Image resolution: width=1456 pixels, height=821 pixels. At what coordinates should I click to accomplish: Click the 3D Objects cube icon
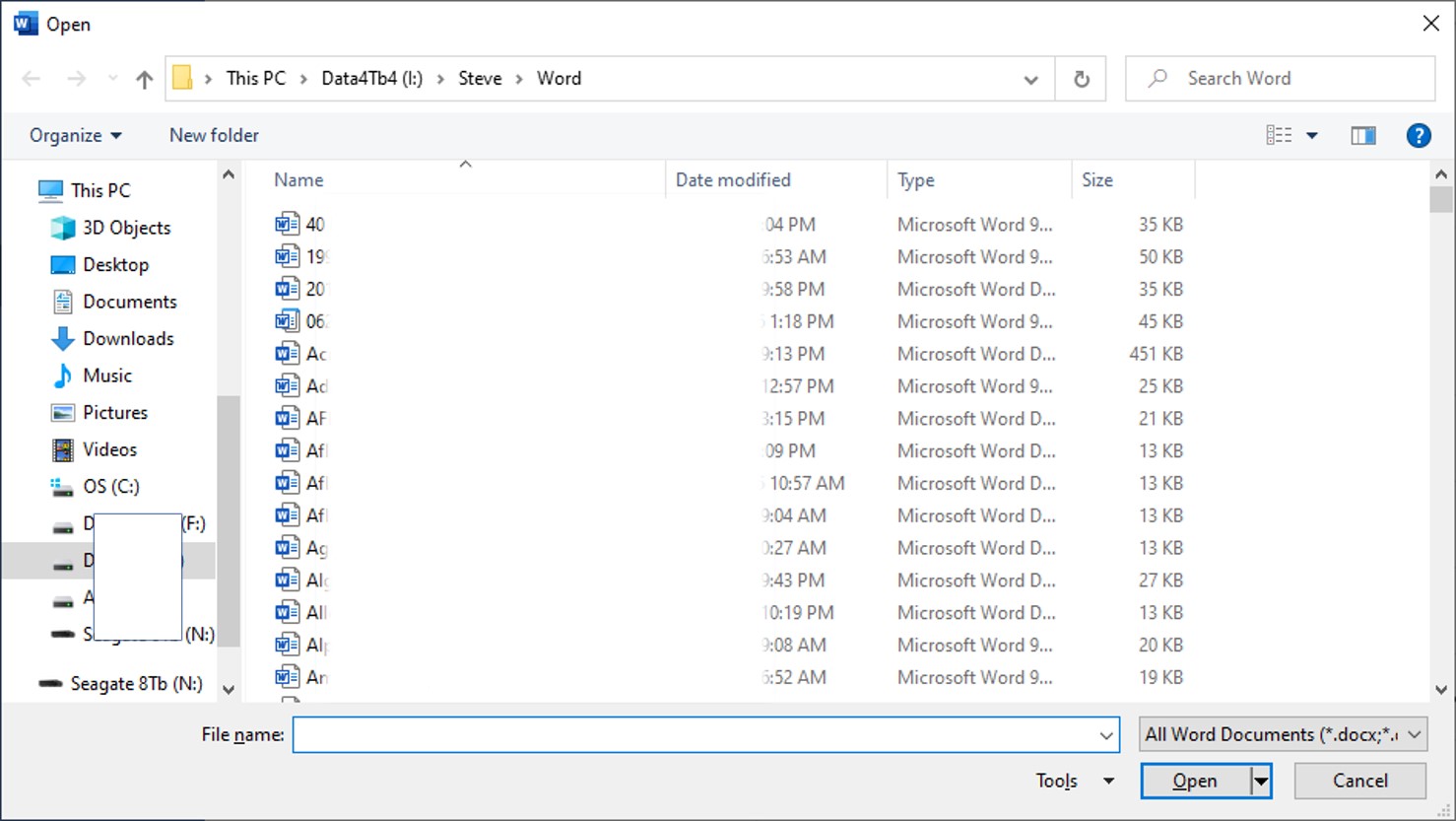tap(63, 228)
